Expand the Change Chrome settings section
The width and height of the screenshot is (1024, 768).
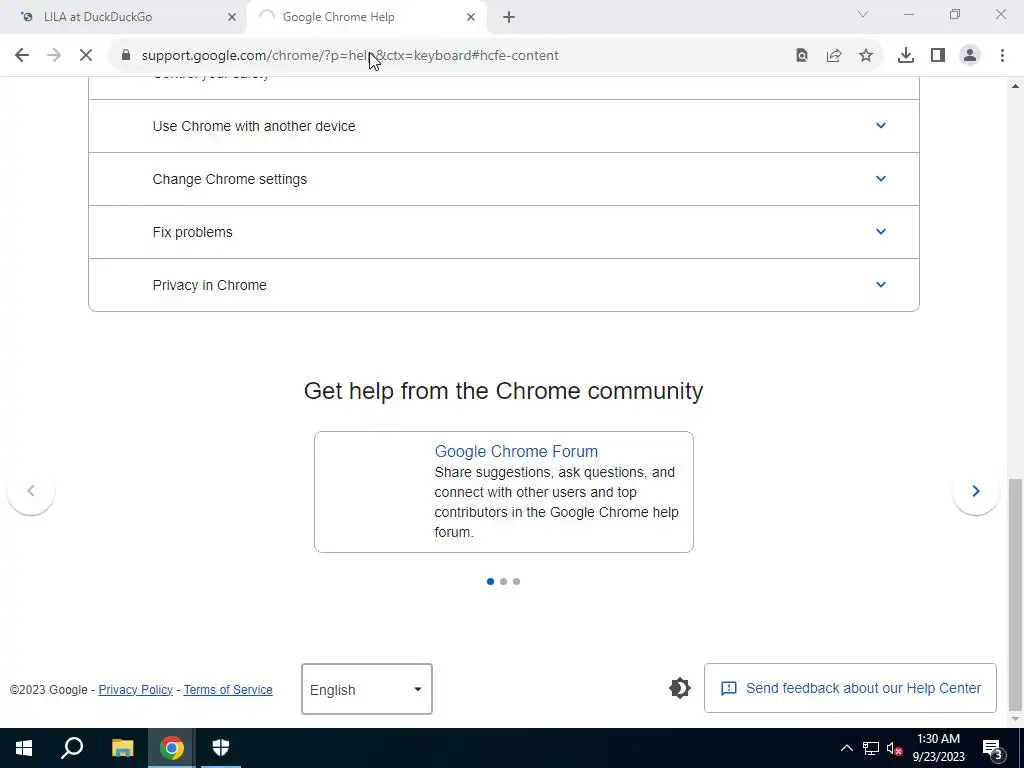point(504,179)
